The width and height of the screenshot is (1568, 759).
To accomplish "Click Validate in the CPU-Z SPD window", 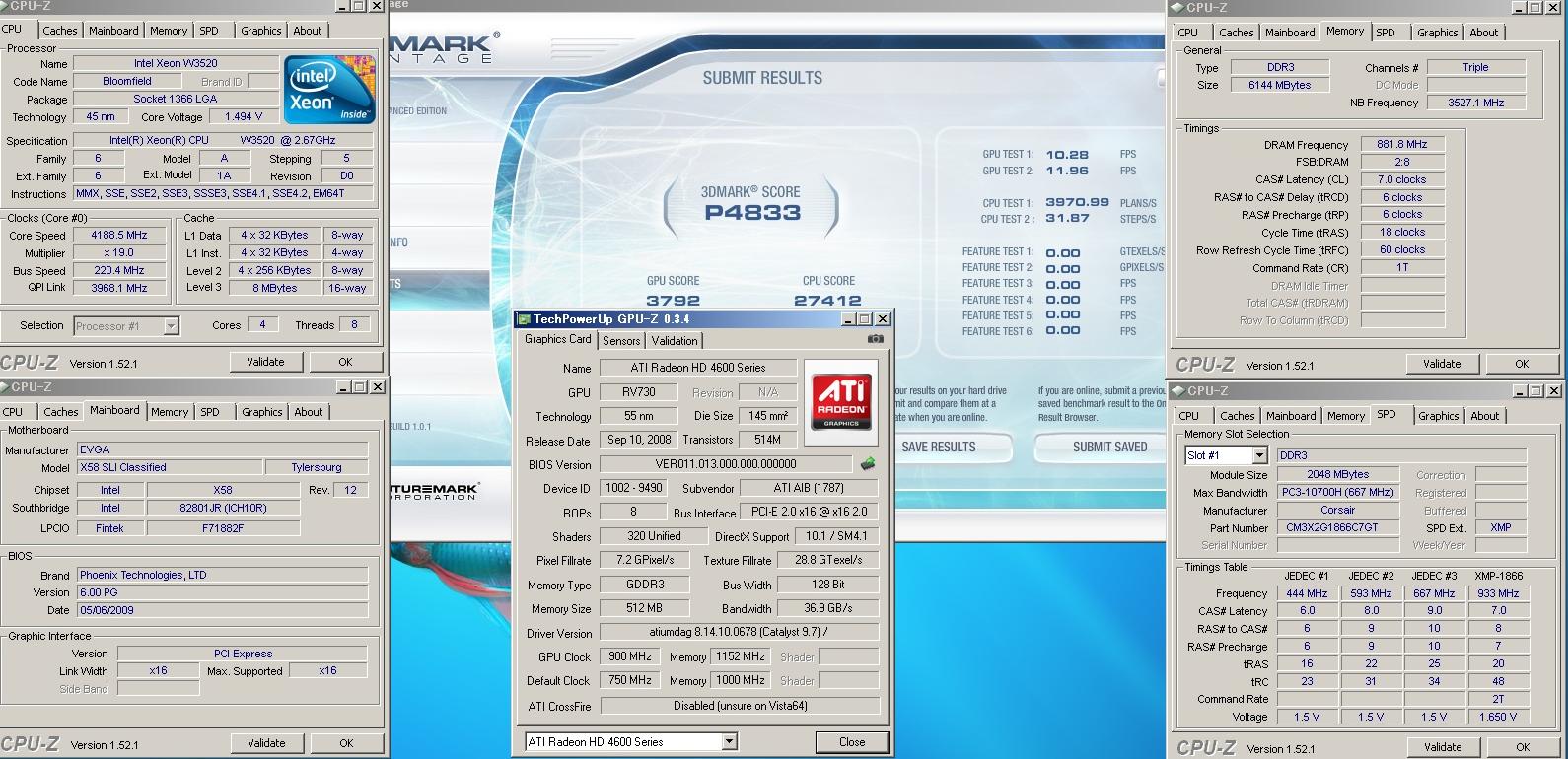I will coord(1443,747).
